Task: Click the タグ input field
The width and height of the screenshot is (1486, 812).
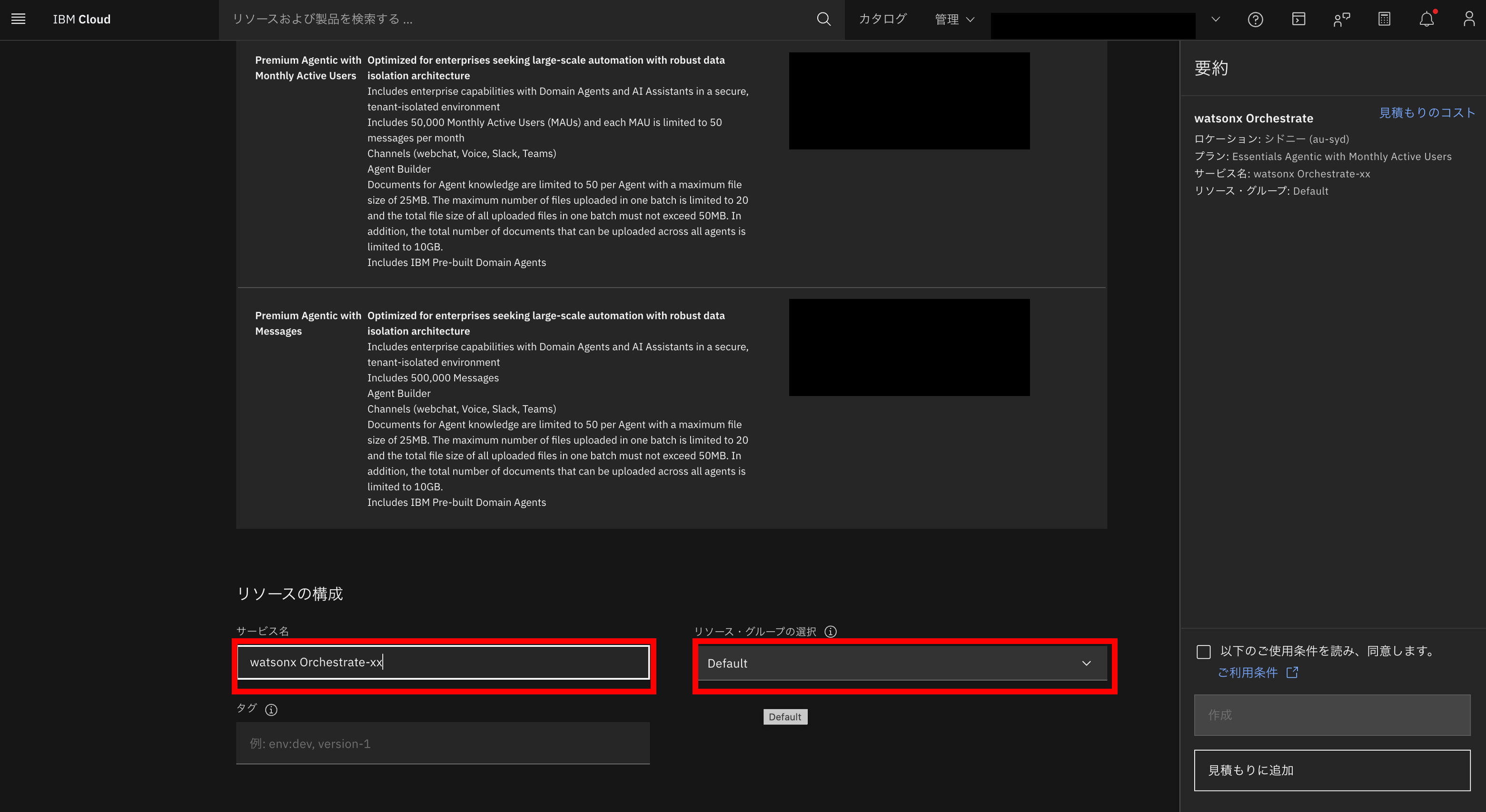Action: click(x=443, y=743)
